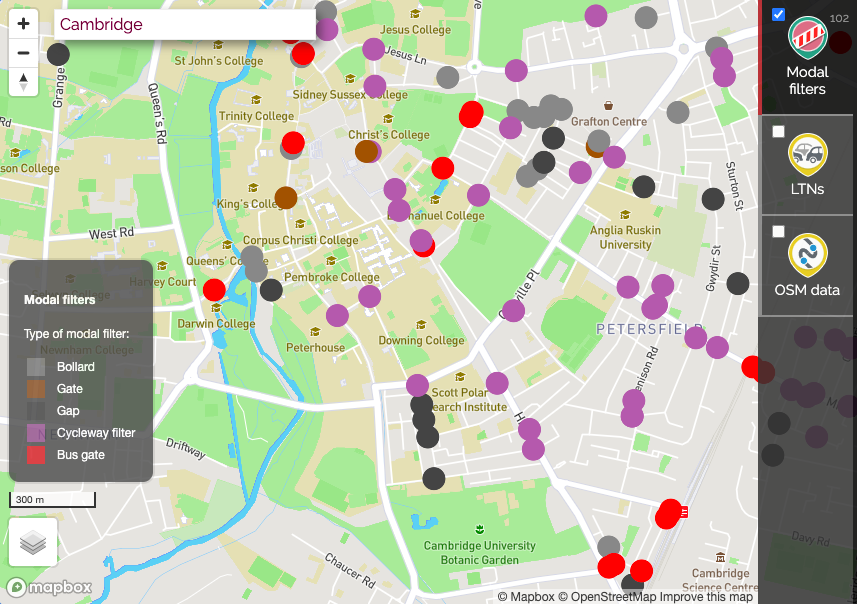Uncheck the Modal filters checkbox
Image resolution: width=857 pixels, height=604 pixels.
coord(778,15)
